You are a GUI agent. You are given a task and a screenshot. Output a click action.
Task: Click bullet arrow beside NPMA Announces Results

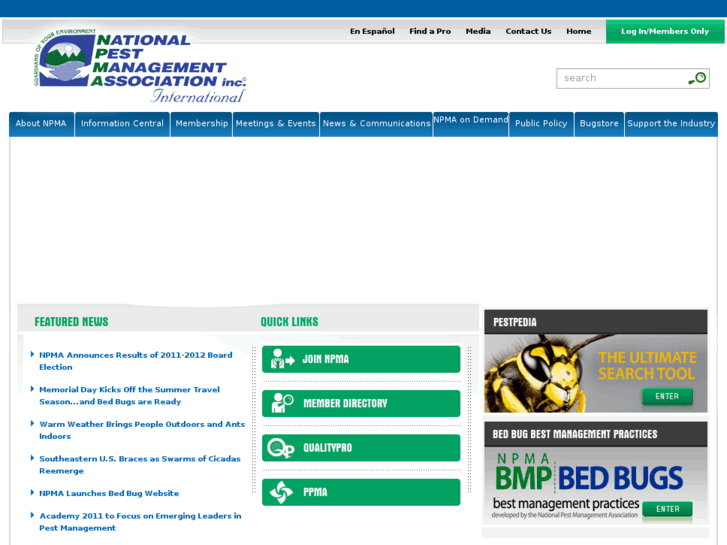click(32, 354)
